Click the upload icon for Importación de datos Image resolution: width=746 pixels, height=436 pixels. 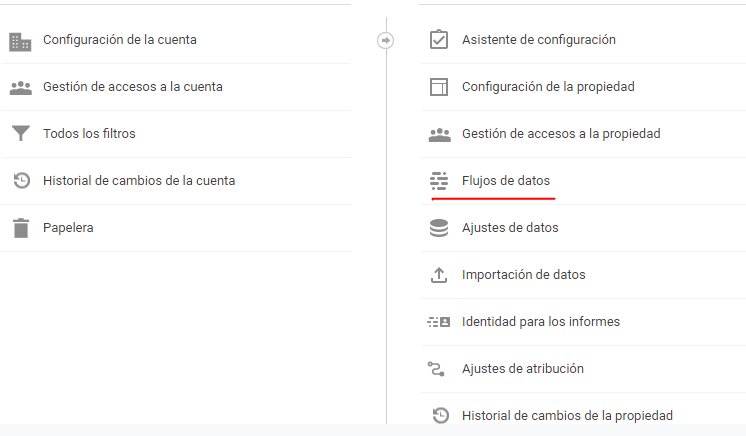point(438,275)
